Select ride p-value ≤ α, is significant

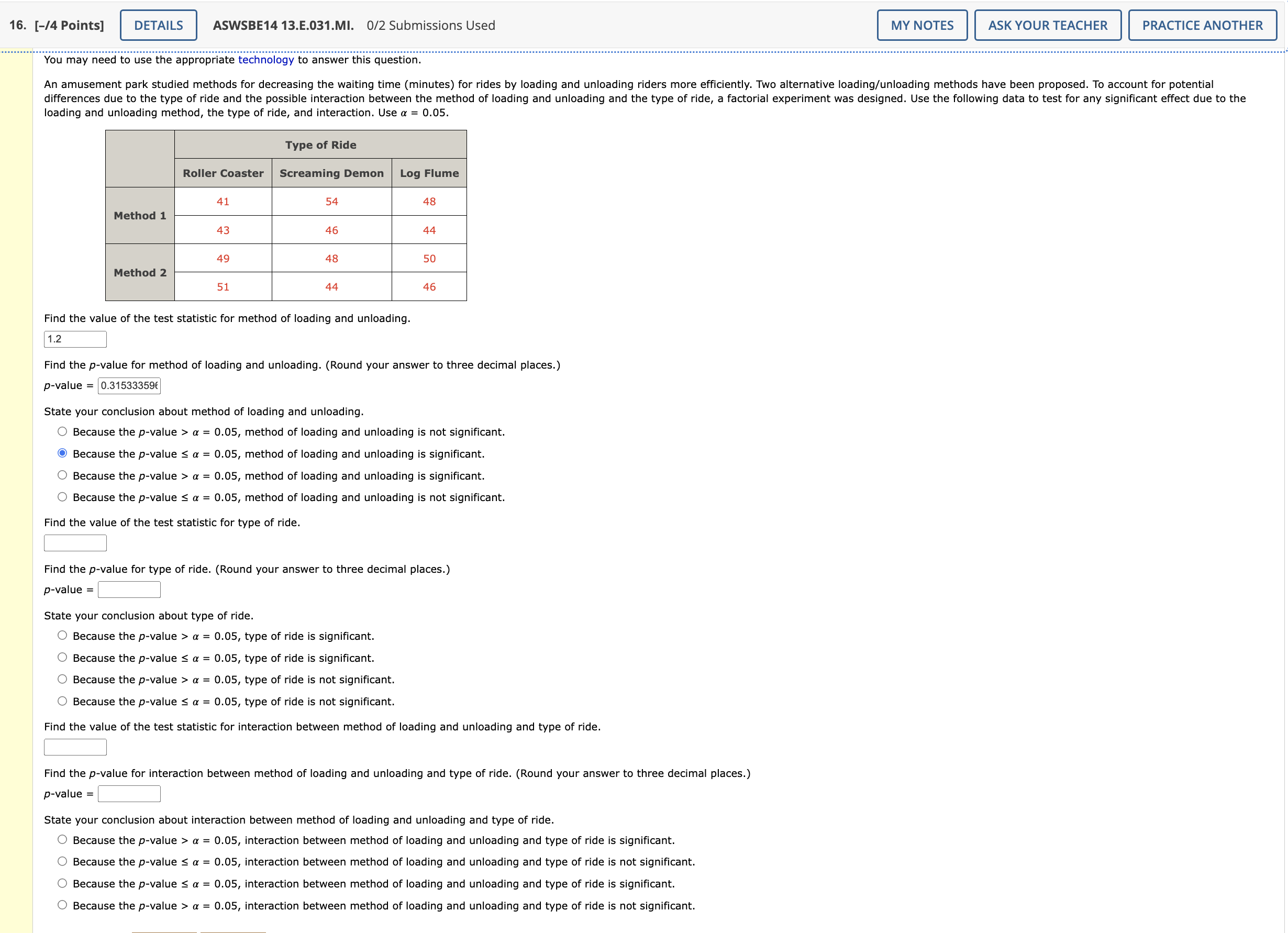(62, 658)
